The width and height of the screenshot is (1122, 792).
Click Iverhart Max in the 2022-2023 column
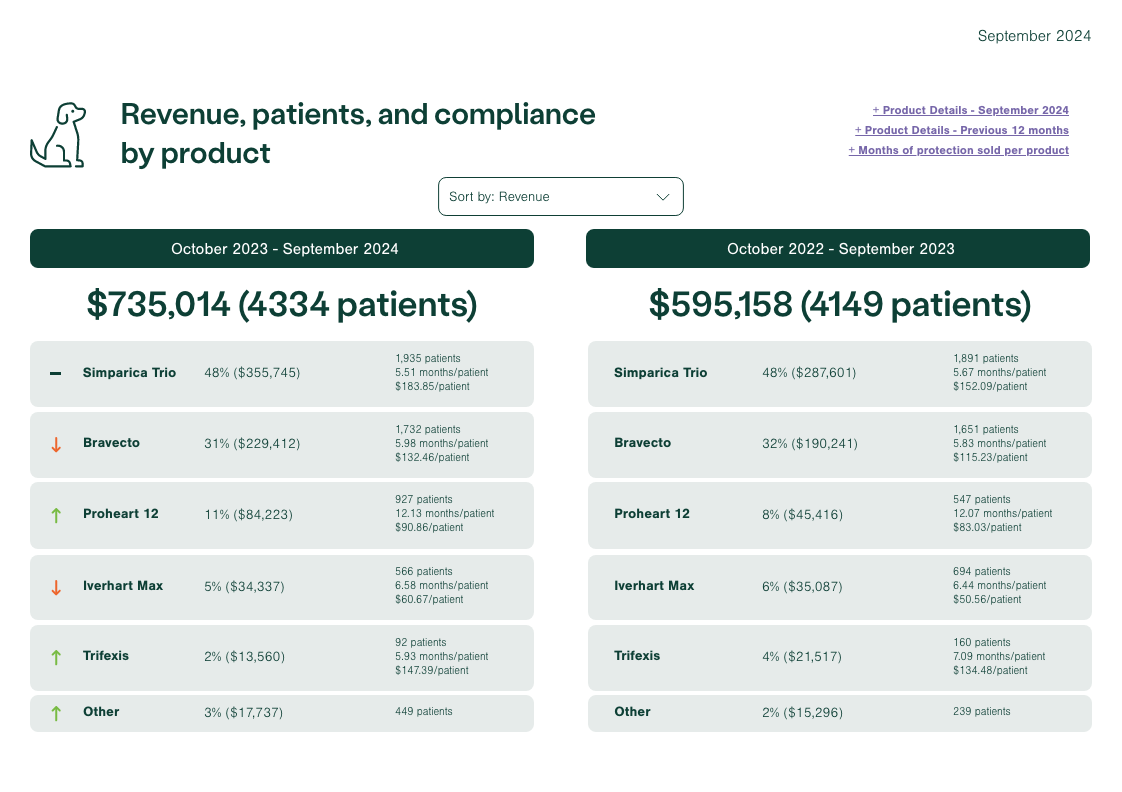click(654, 586)
